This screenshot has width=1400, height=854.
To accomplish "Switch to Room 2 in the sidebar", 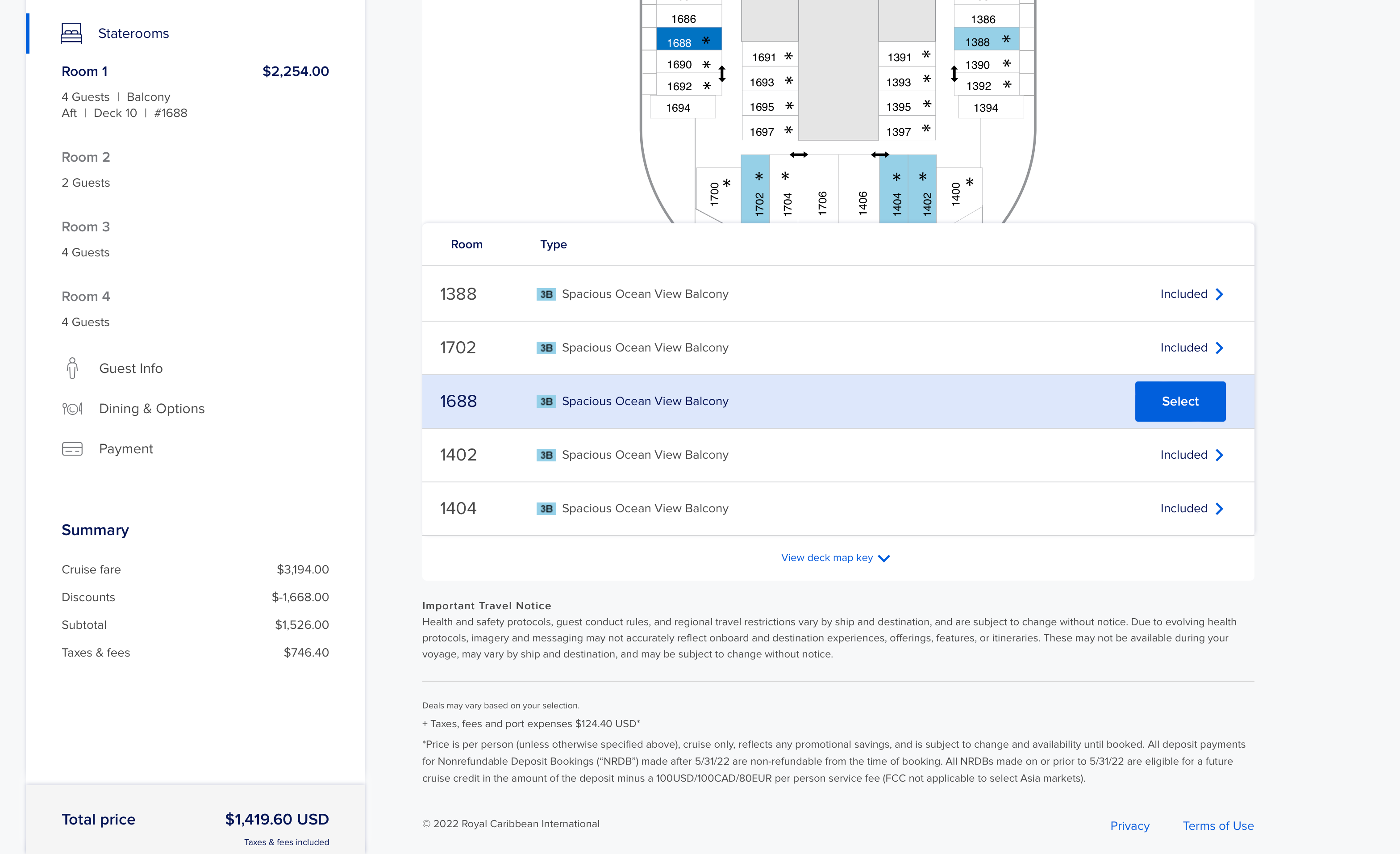I will tap(86, 157).
